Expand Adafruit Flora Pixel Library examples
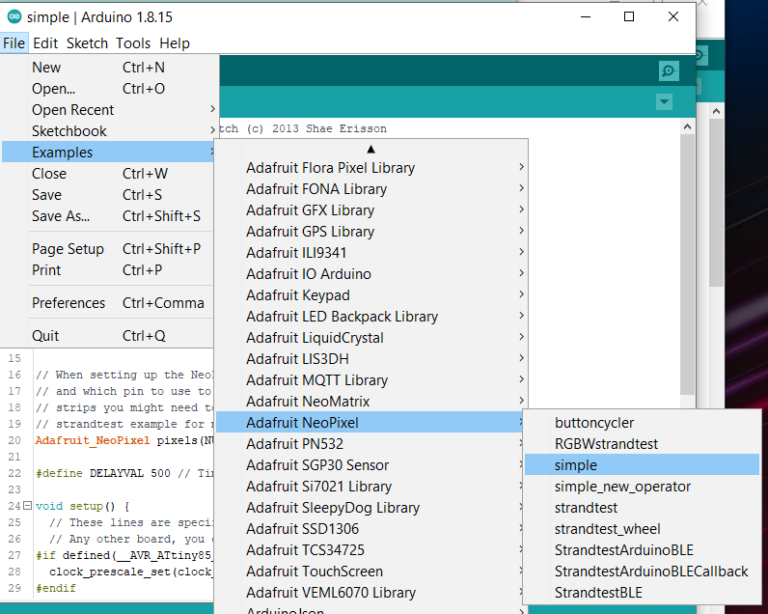 pos(371,167)
